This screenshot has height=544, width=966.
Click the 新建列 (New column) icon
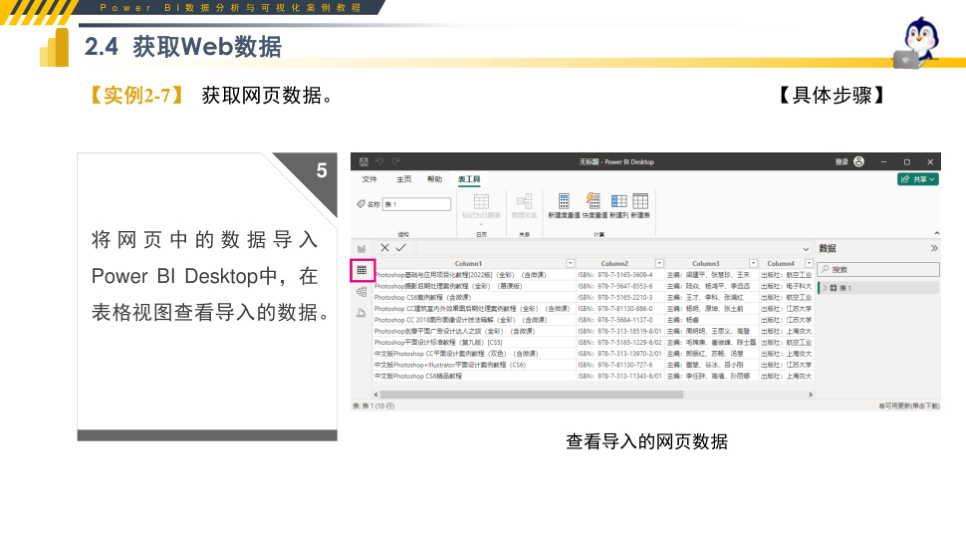[x=619, y=201]
